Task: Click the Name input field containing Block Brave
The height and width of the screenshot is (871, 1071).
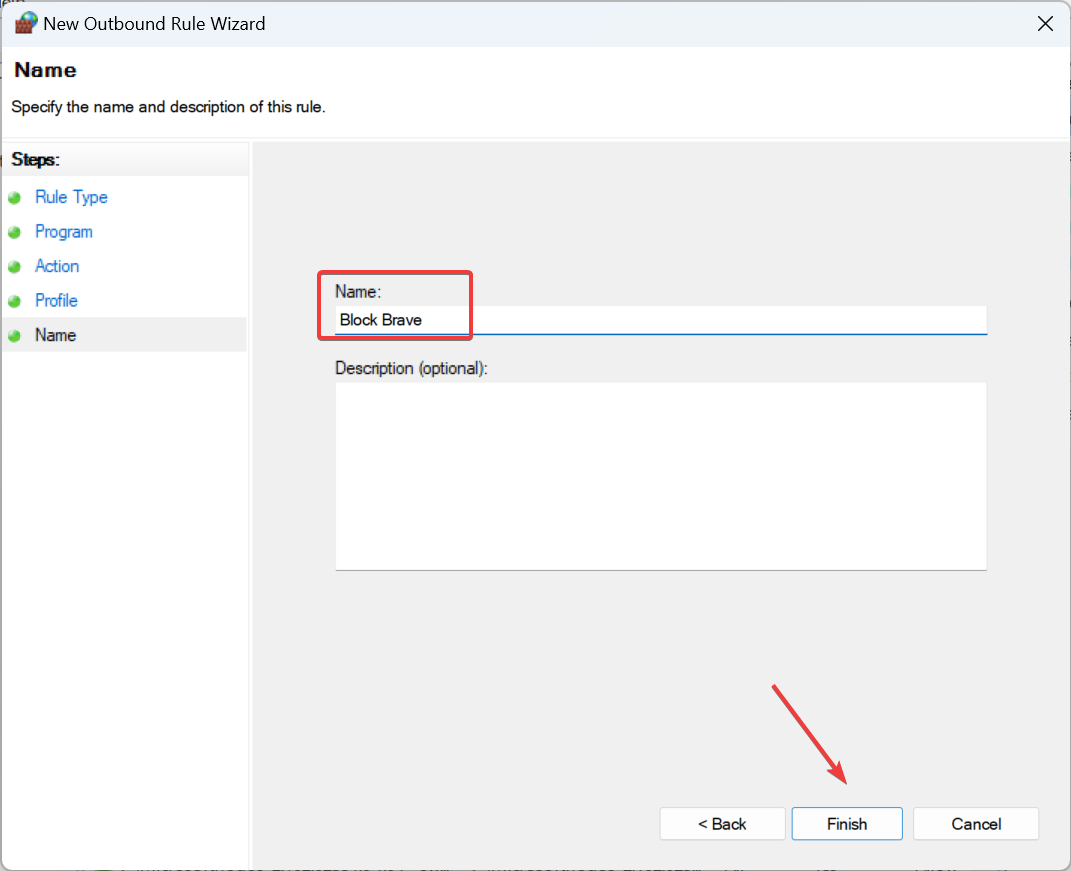Action: 660,320
